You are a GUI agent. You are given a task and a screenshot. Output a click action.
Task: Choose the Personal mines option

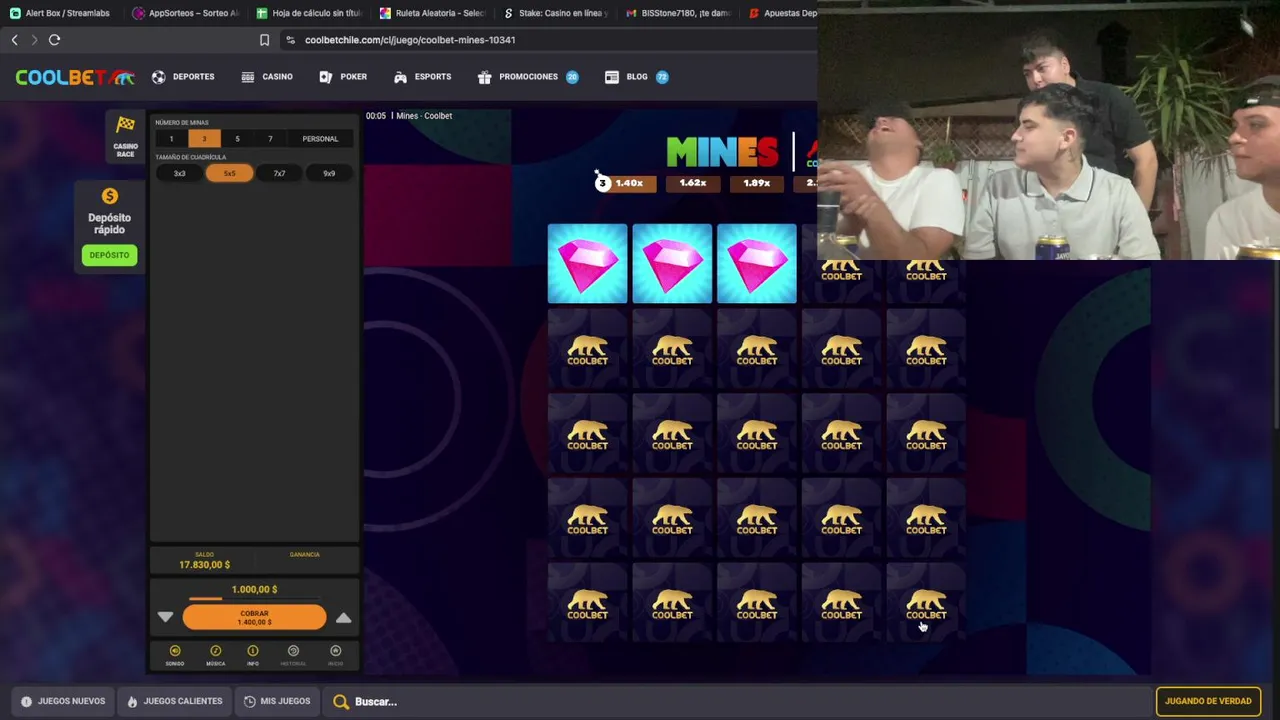(x=320, y=139)
